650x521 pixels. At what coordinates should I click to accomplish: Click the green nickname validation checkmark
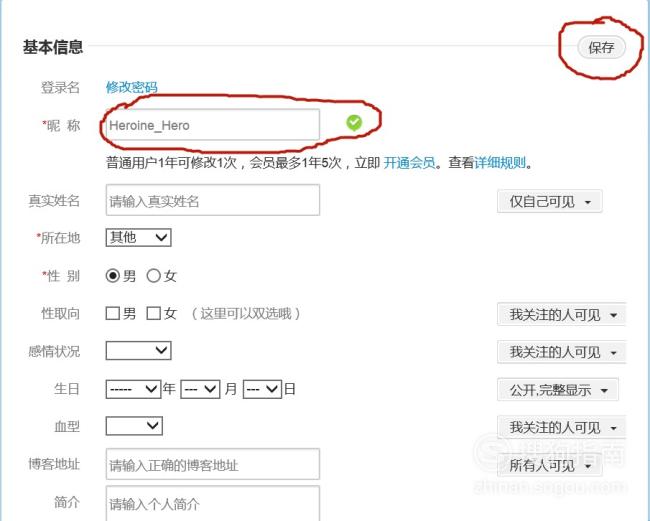pos(354,123)
